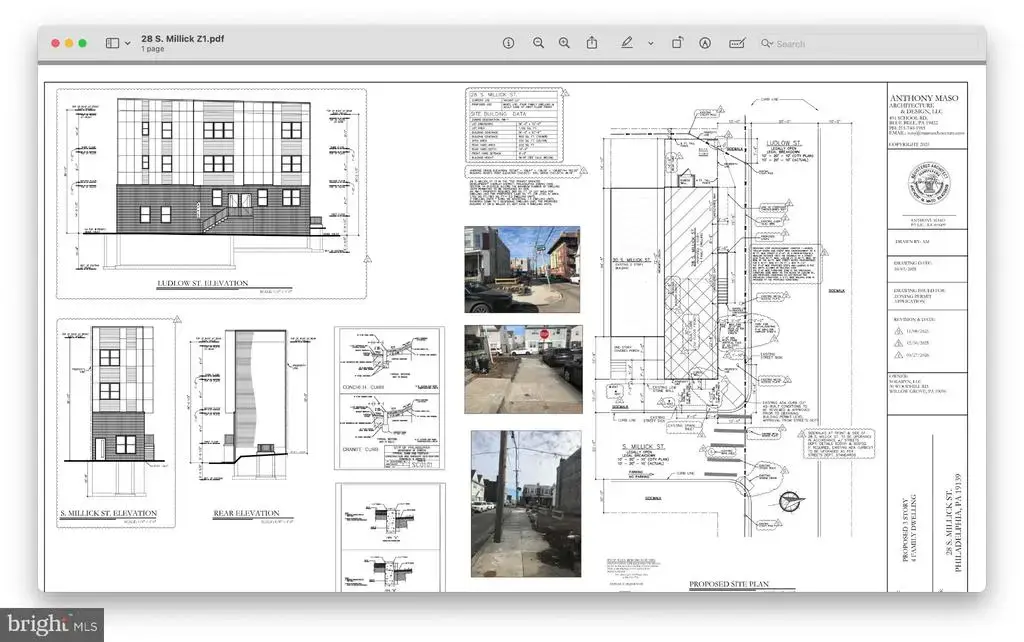Click the "DRAWN BY: AM" title block entry

[912, 242]
